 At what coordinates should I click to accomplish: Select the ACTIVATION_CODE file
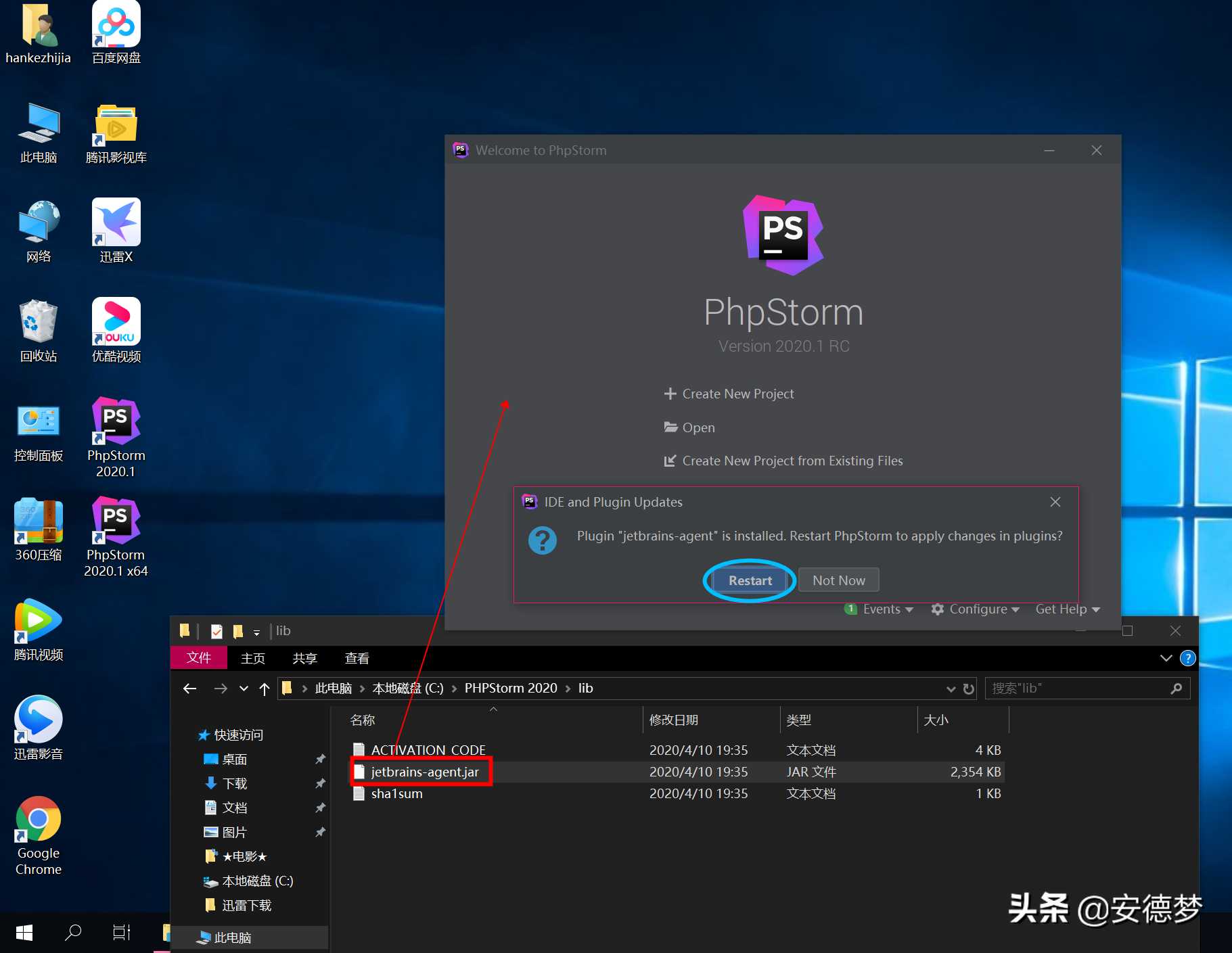677,750
